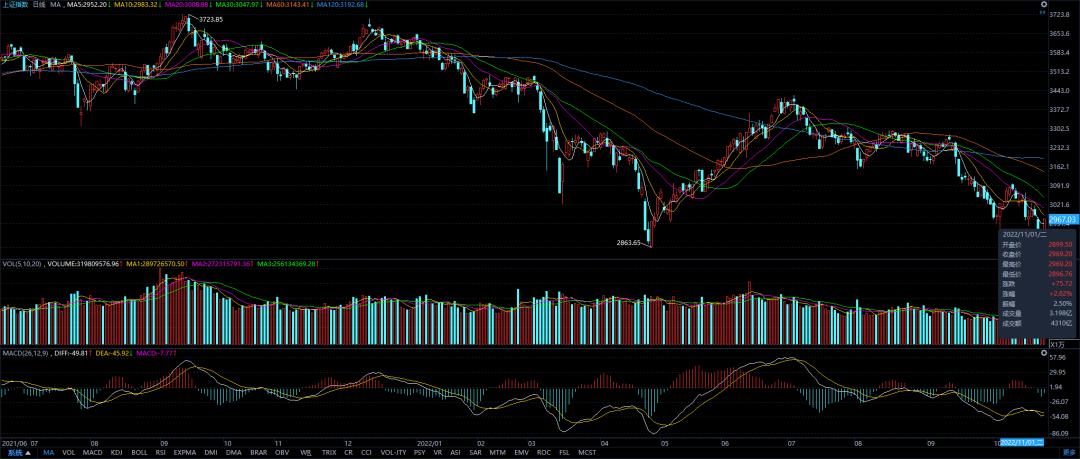This screenshot has width=1080, height=459.
Task: Click the DEA:-45.92 legend value
Action: (110, 353)
